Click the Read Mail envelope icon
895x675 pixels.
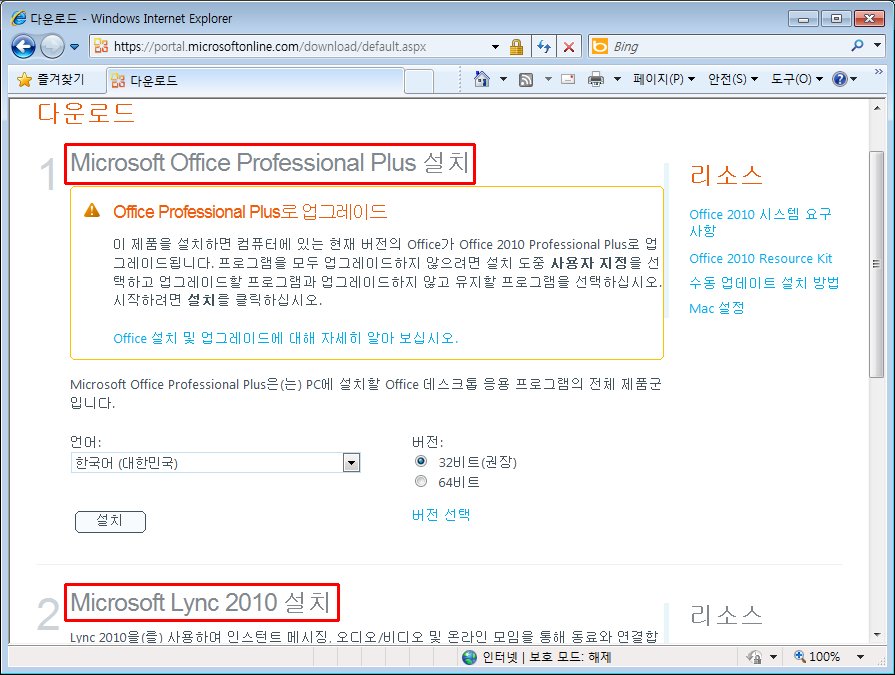click(567, 79)
